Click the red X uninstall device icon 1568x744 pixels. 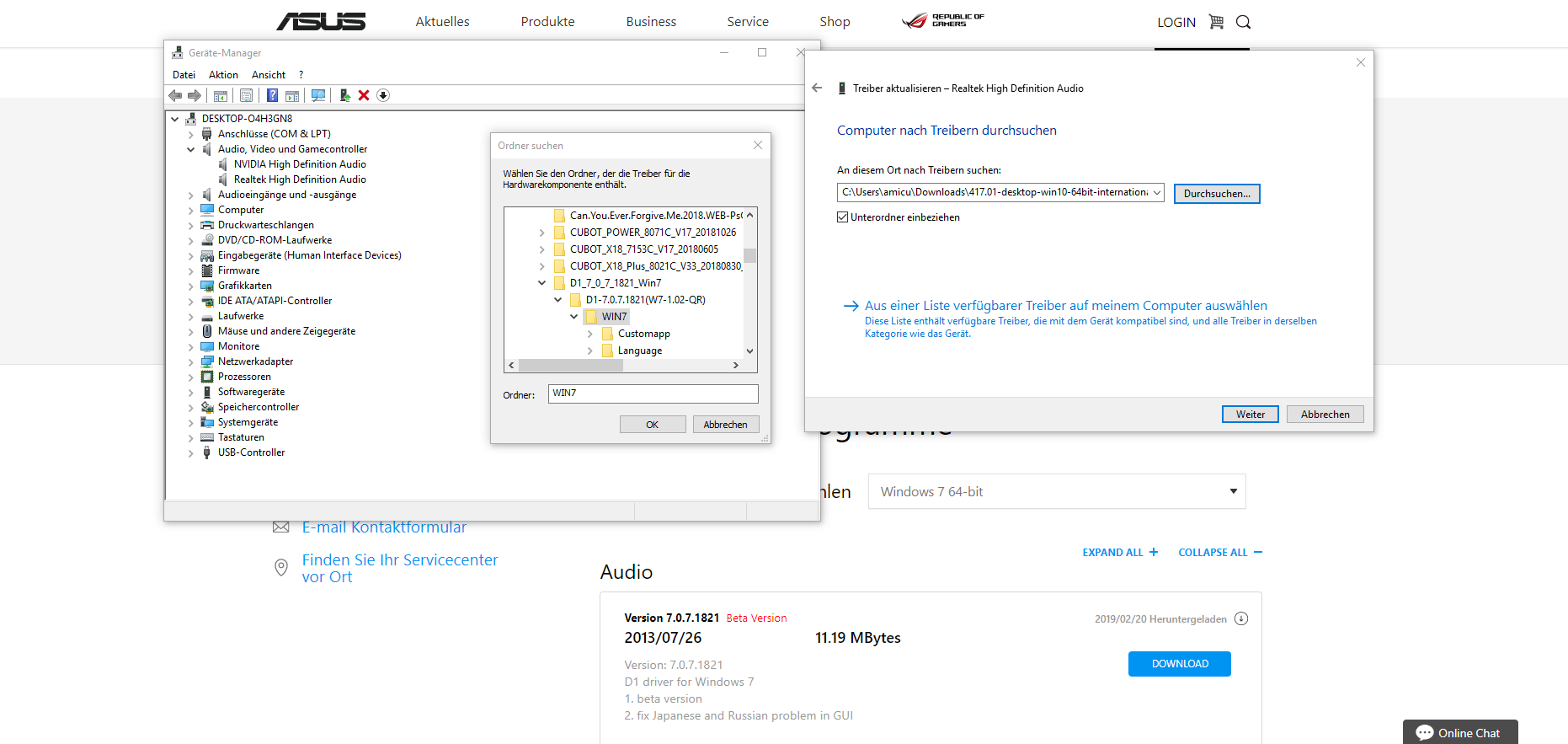[364, 95]
